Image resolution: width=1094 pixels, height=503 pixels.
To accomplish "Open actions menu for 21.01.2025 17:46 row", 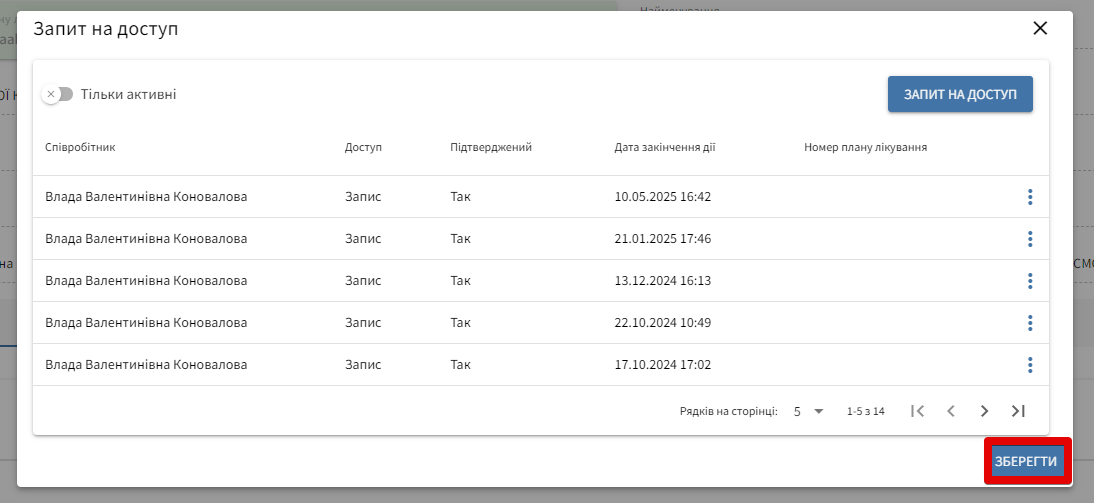I will 1029,239.
